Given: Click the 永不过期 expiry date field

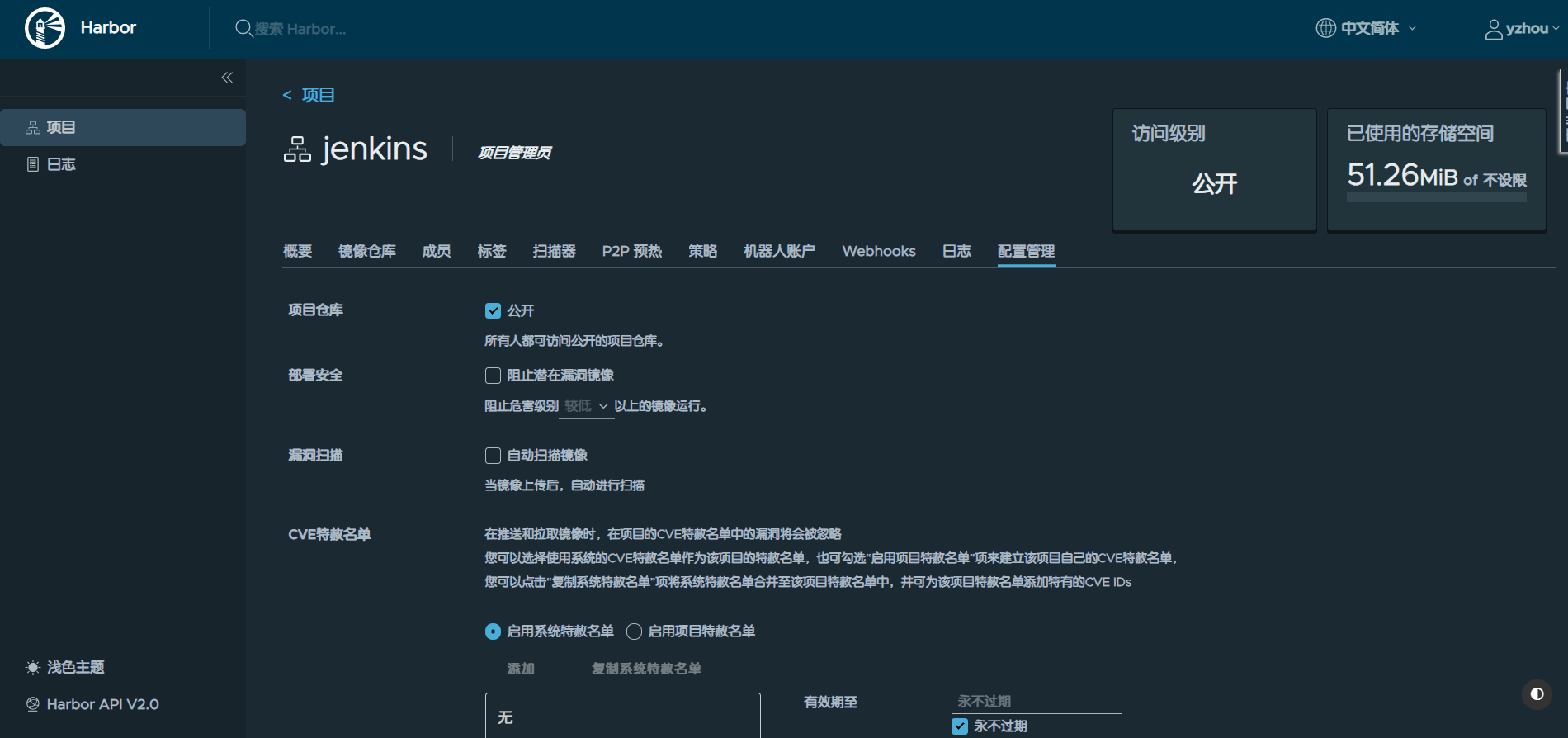Looking at the screenshot, I should click(x=1037, y=702).
